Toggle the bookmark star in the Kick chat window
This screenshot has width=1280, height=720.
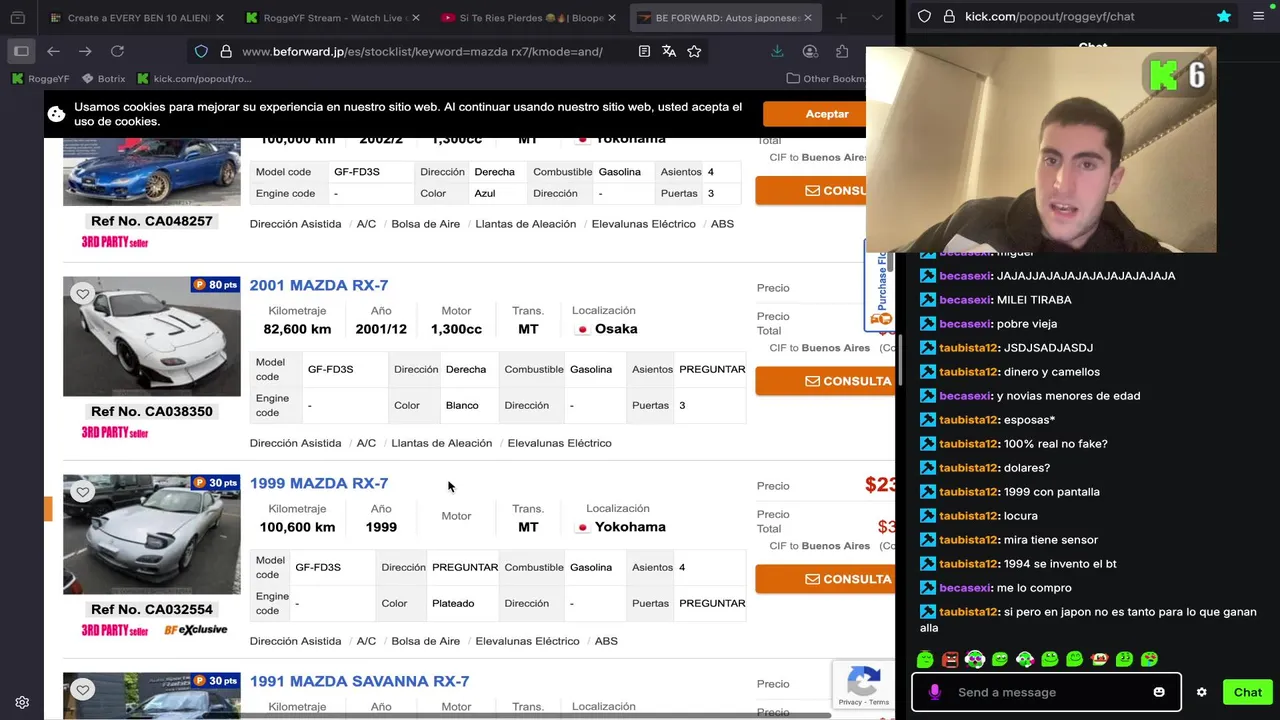(1224, 16)
